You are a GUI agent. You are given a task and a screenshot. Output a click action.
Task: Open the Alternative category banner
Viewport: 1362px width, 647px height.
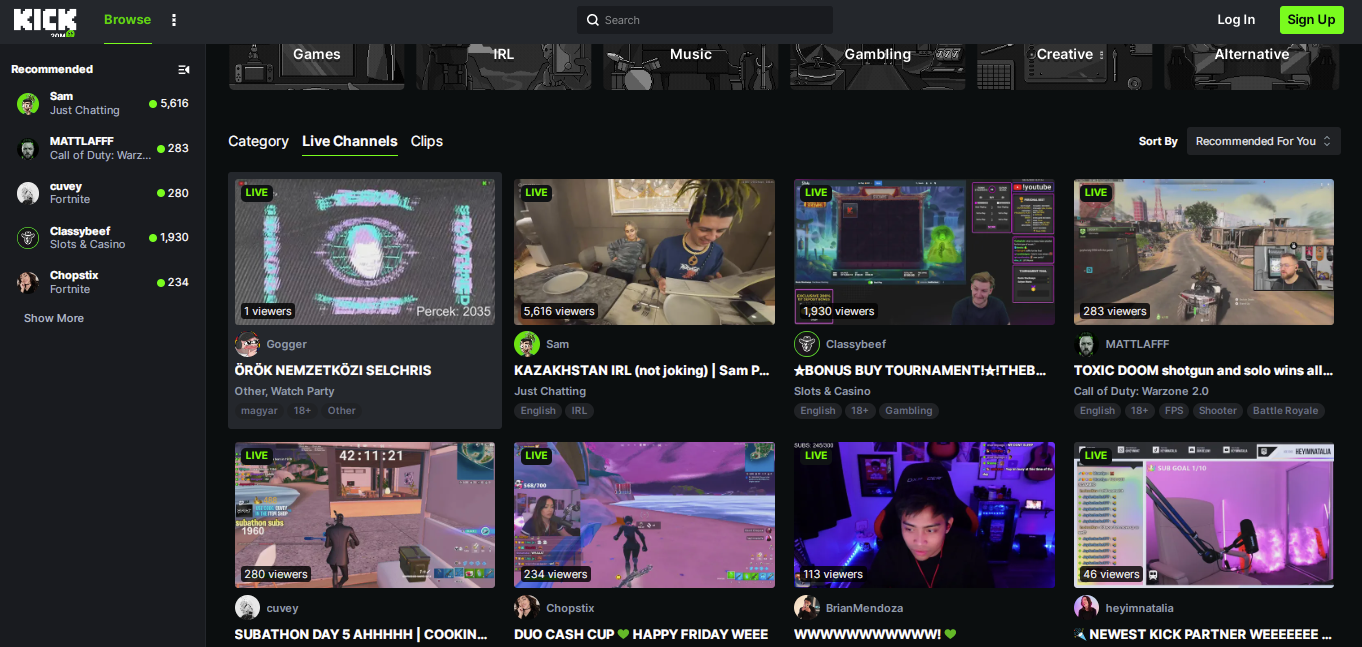coord(1252,67)
